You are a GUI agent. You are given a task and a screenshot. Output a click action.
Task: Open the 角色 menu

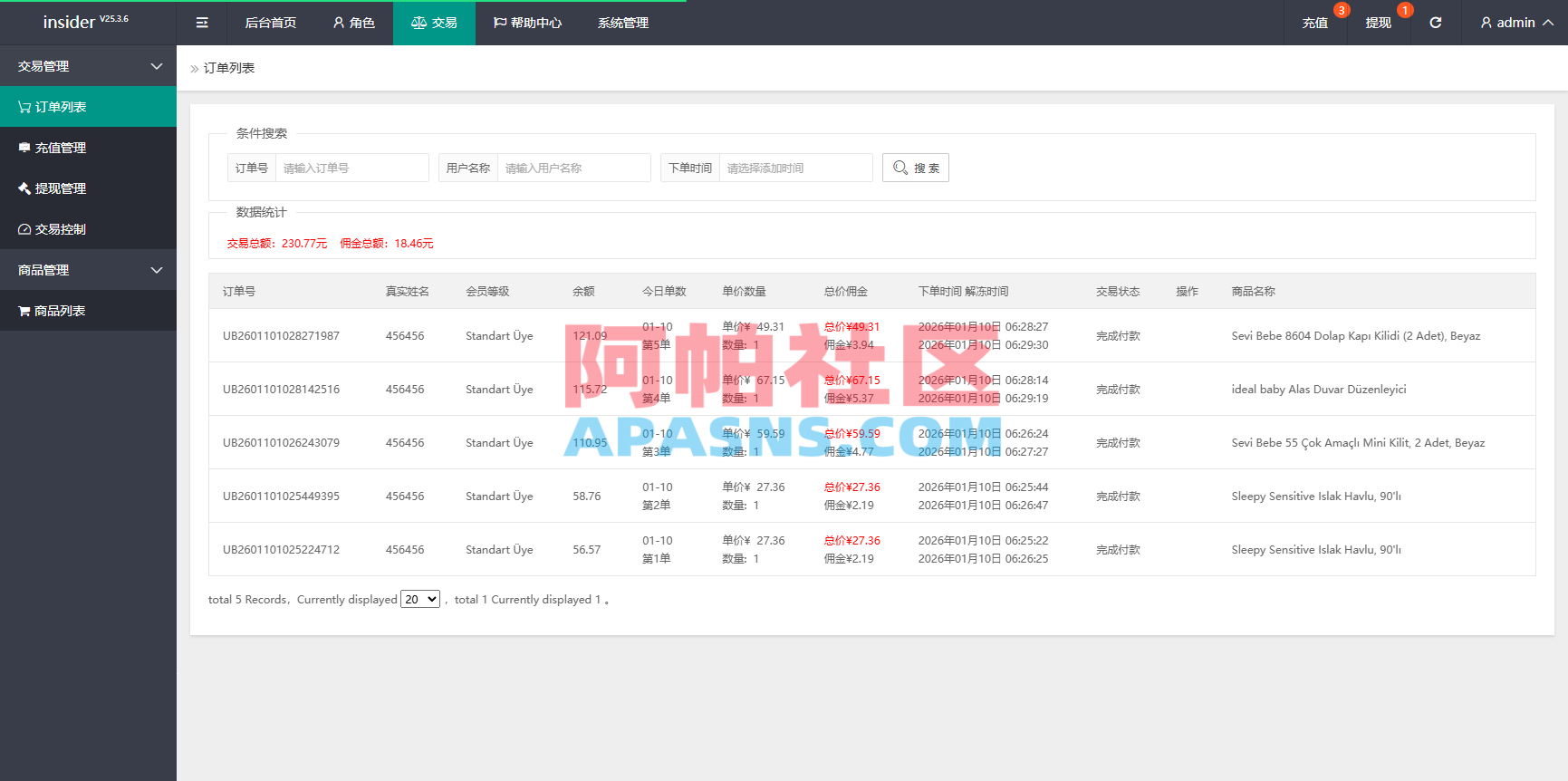[x=354, y=23]
